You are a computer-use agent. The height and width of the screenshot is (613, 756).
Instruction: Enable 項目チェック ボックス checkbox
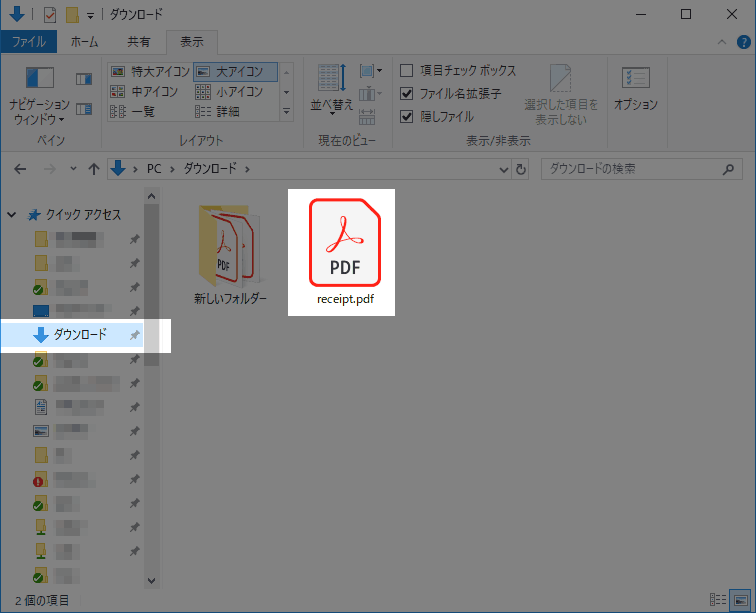pos(406,71)
